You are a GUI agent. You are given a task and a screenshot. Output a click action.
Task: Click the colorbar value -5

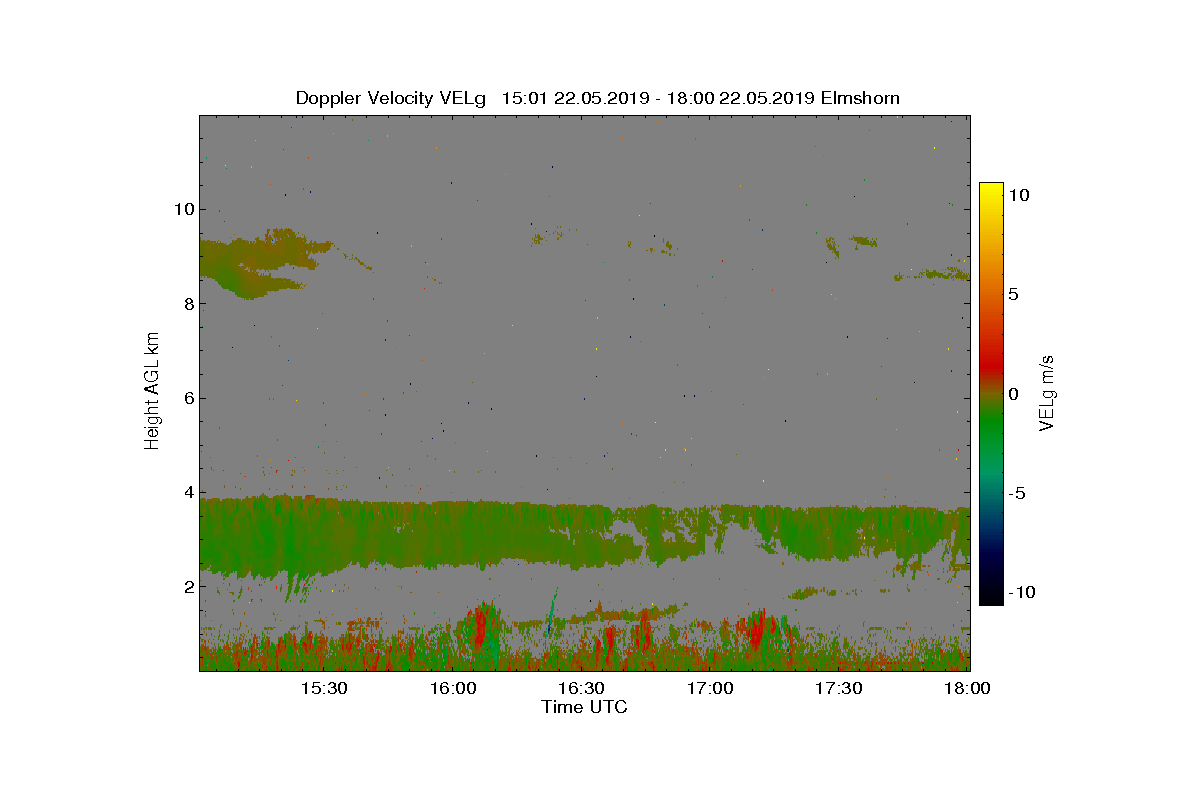click(1017, 493)
